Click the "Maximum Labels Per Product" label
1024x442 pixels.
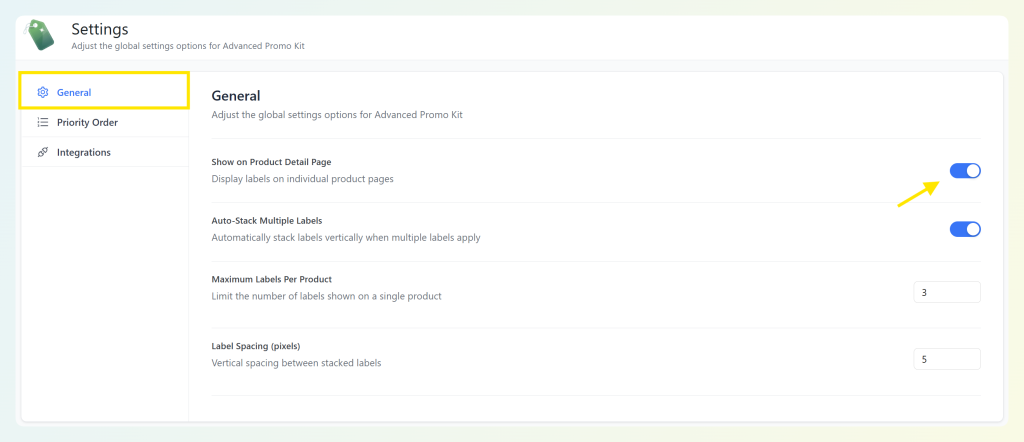(272, 279)
